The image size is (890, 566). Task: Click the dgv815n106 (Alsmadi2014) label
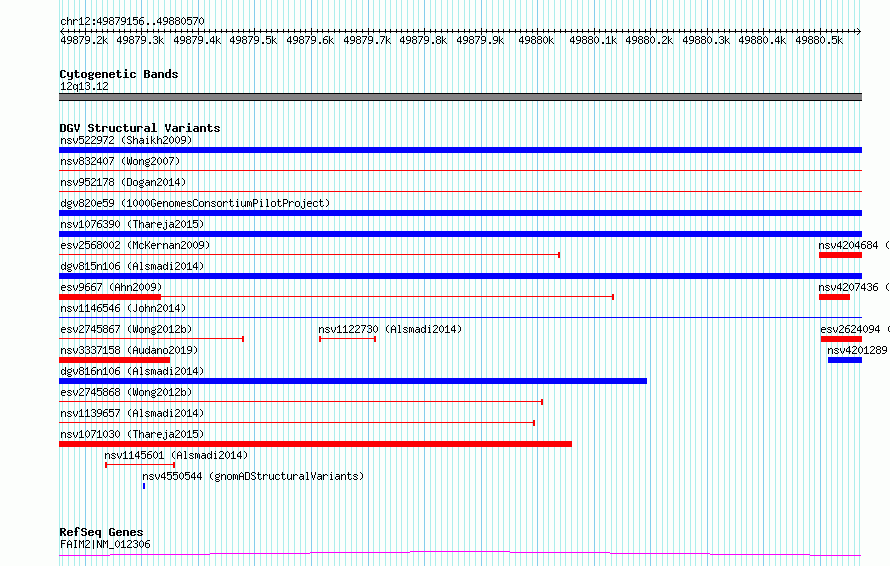[132, 266]
